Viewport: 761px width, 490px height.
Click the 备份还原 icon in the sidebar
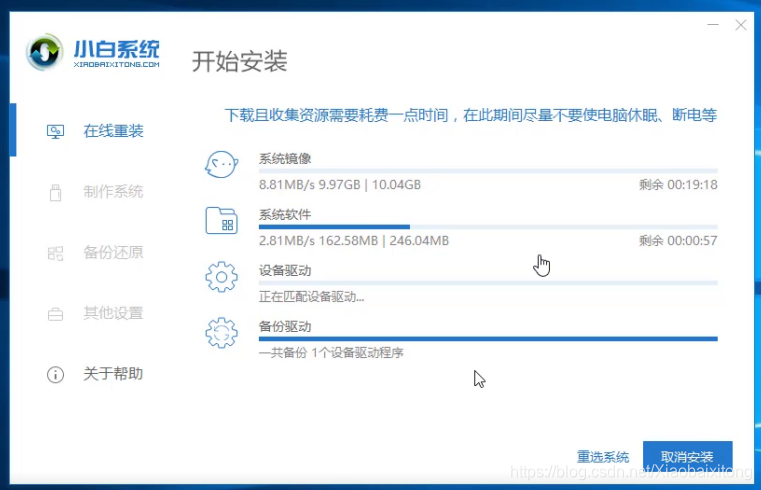[55, 253]
